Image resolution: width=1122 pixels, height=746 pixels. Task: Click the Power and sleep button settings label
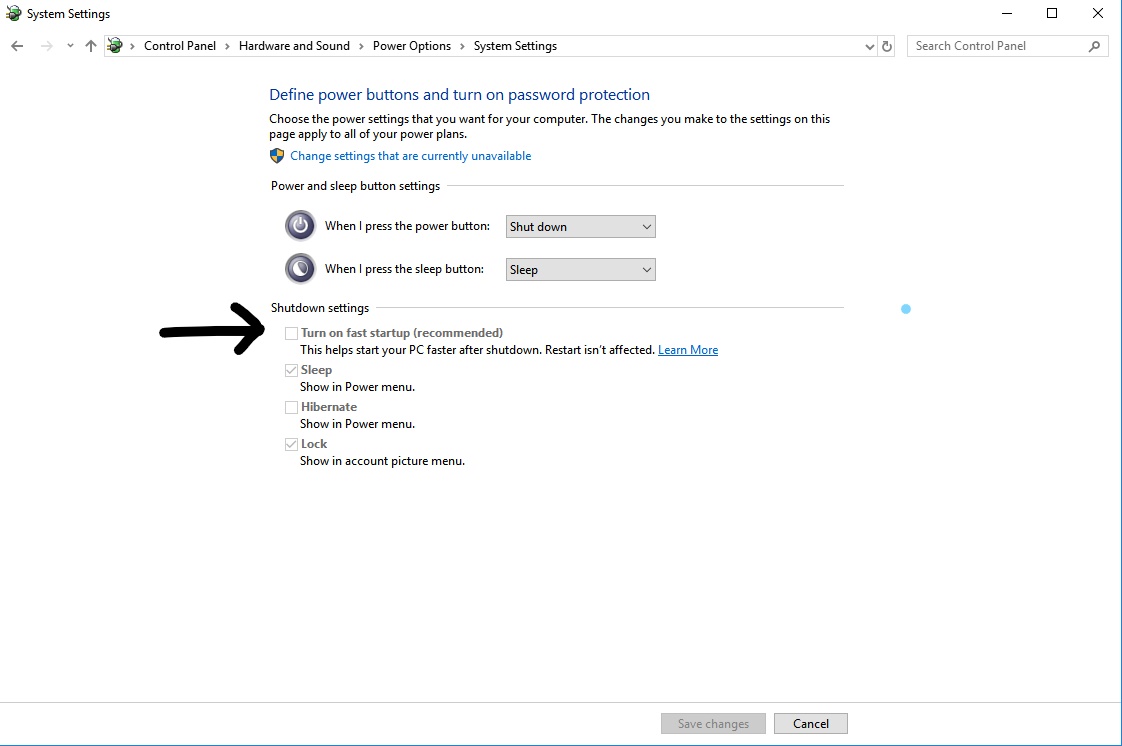[x=356, y=186]
